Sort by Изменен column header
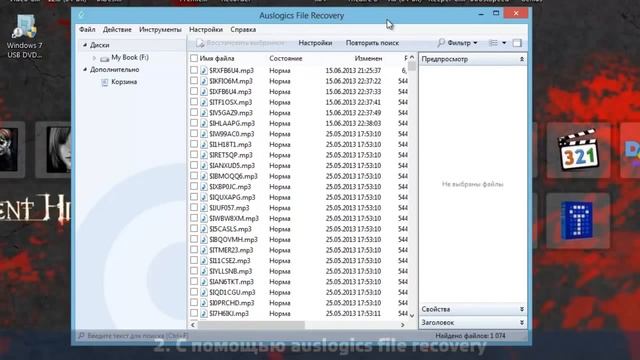Screen dimensions: 640x360 pos(369,58)
